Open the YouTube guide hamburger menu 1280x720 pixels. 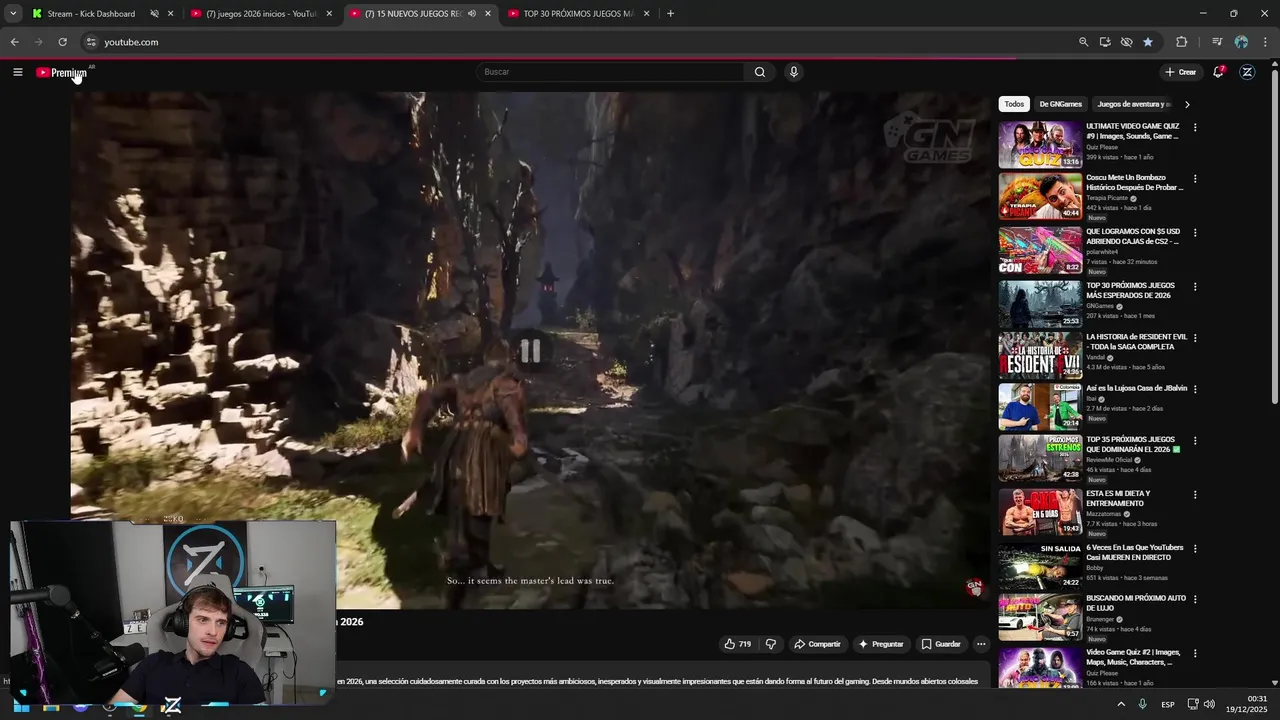17,72
